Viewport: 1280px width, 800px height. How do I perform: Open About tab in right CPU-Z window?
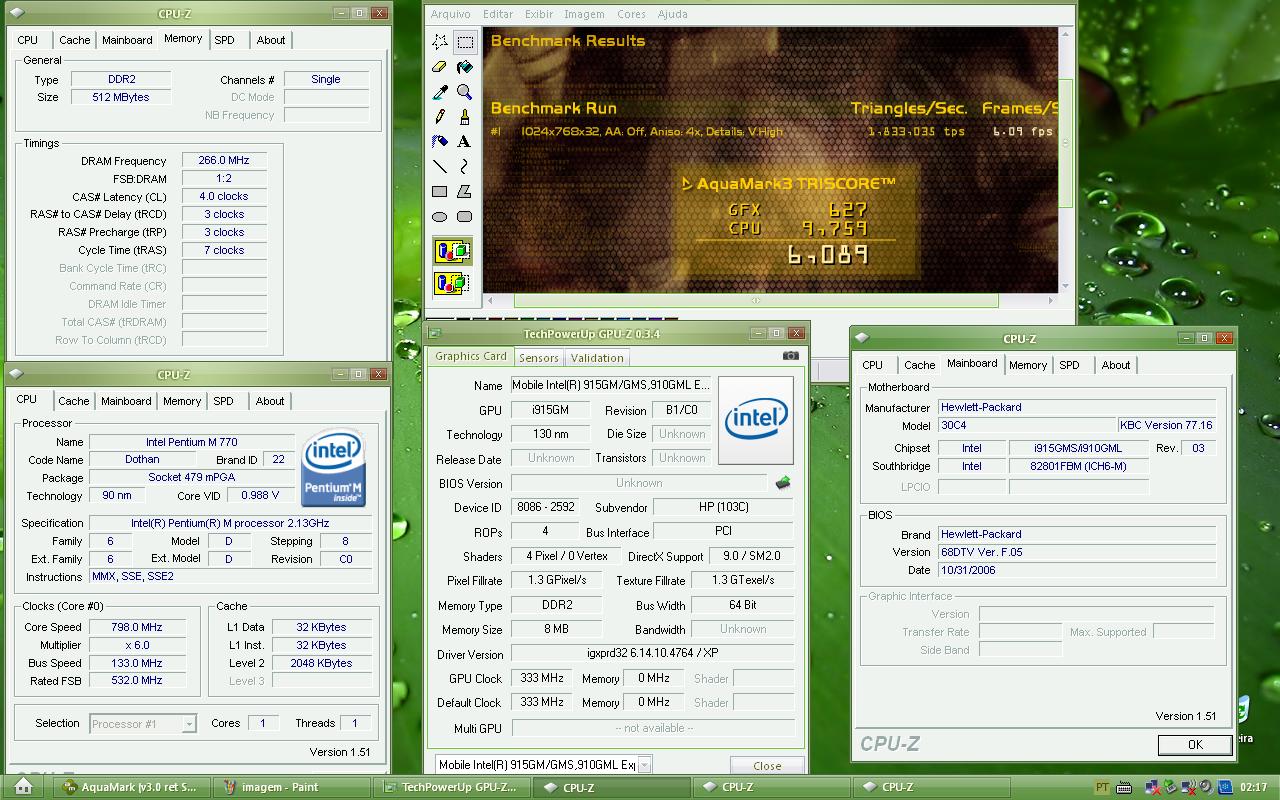[1116, 365]
